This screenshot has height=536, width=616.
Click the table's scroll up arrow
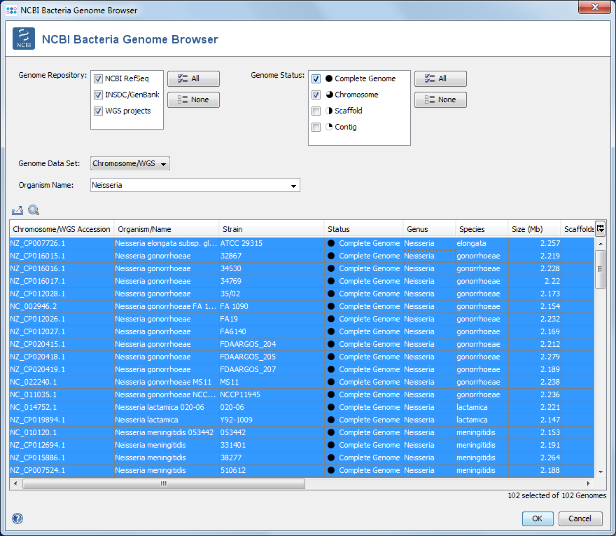(x=600, y=244)
